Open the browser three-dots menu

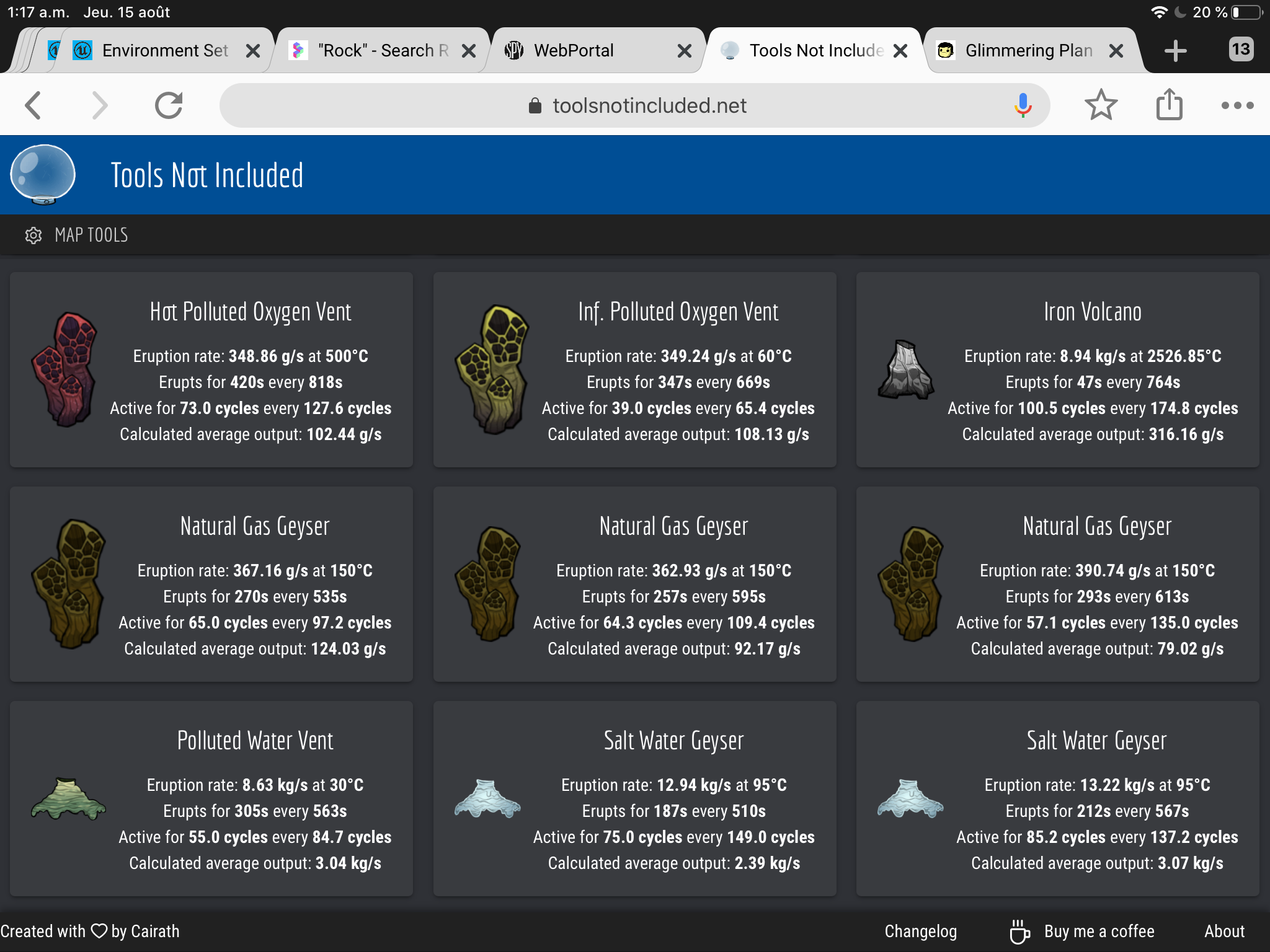click(x=1237, y=105)
